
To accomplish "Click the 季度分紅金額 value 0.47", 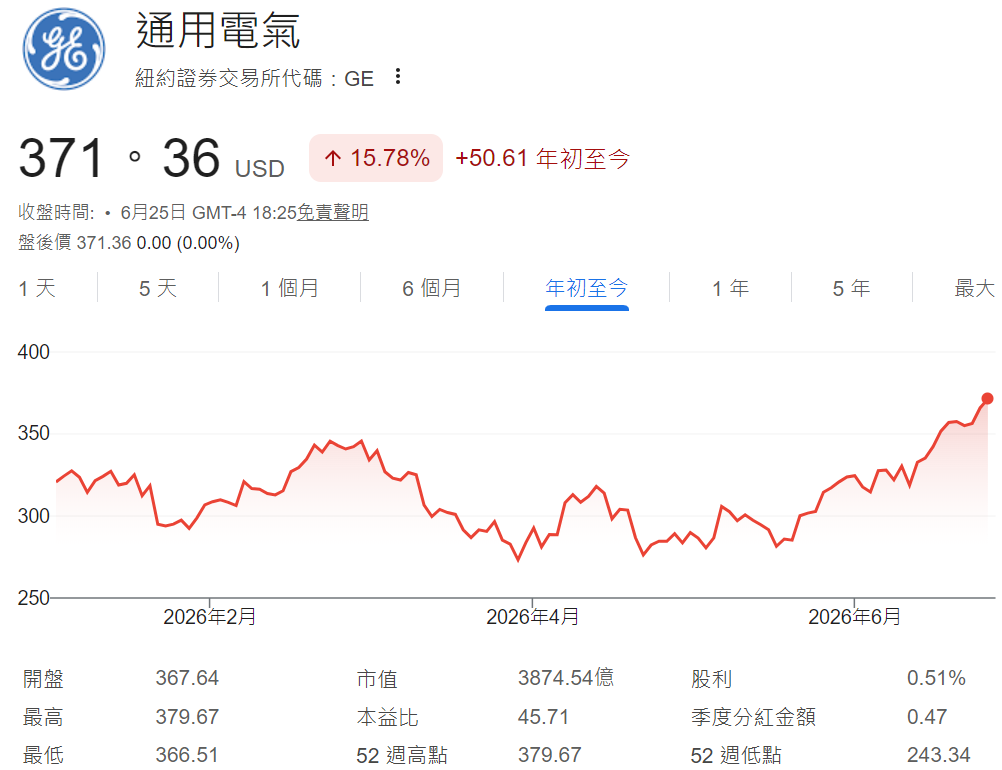I will pyautogui.click(x=927, y=717).
